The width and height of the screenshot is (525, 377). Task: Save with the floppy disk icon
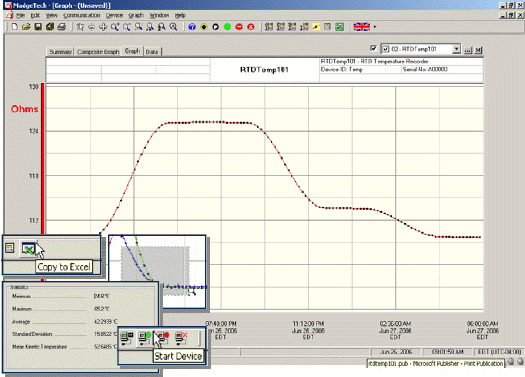pos(38,27)
